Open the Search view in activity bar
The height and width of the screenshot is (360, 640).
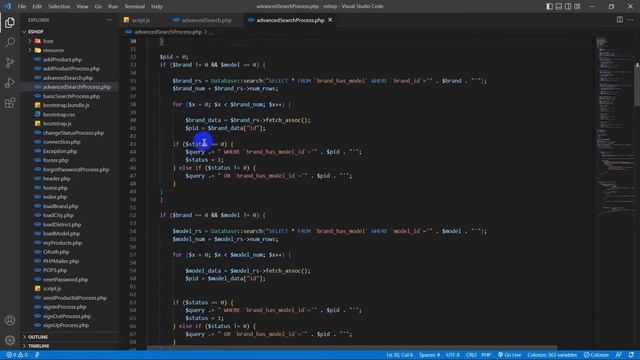pos(10,42)
